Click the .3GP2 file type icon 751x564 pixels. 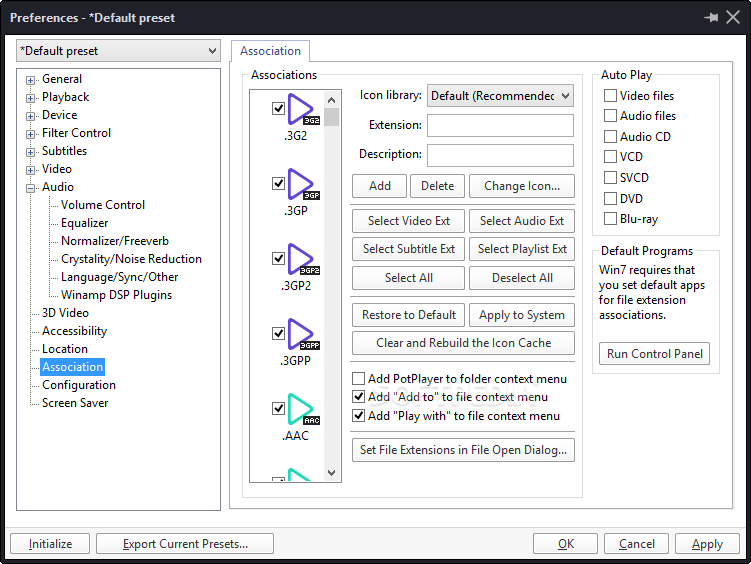[x=303, y=259]
